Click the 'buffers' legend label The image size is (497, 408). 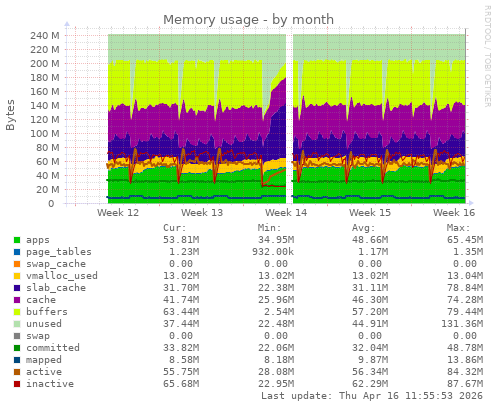click(x=47, y=312)
